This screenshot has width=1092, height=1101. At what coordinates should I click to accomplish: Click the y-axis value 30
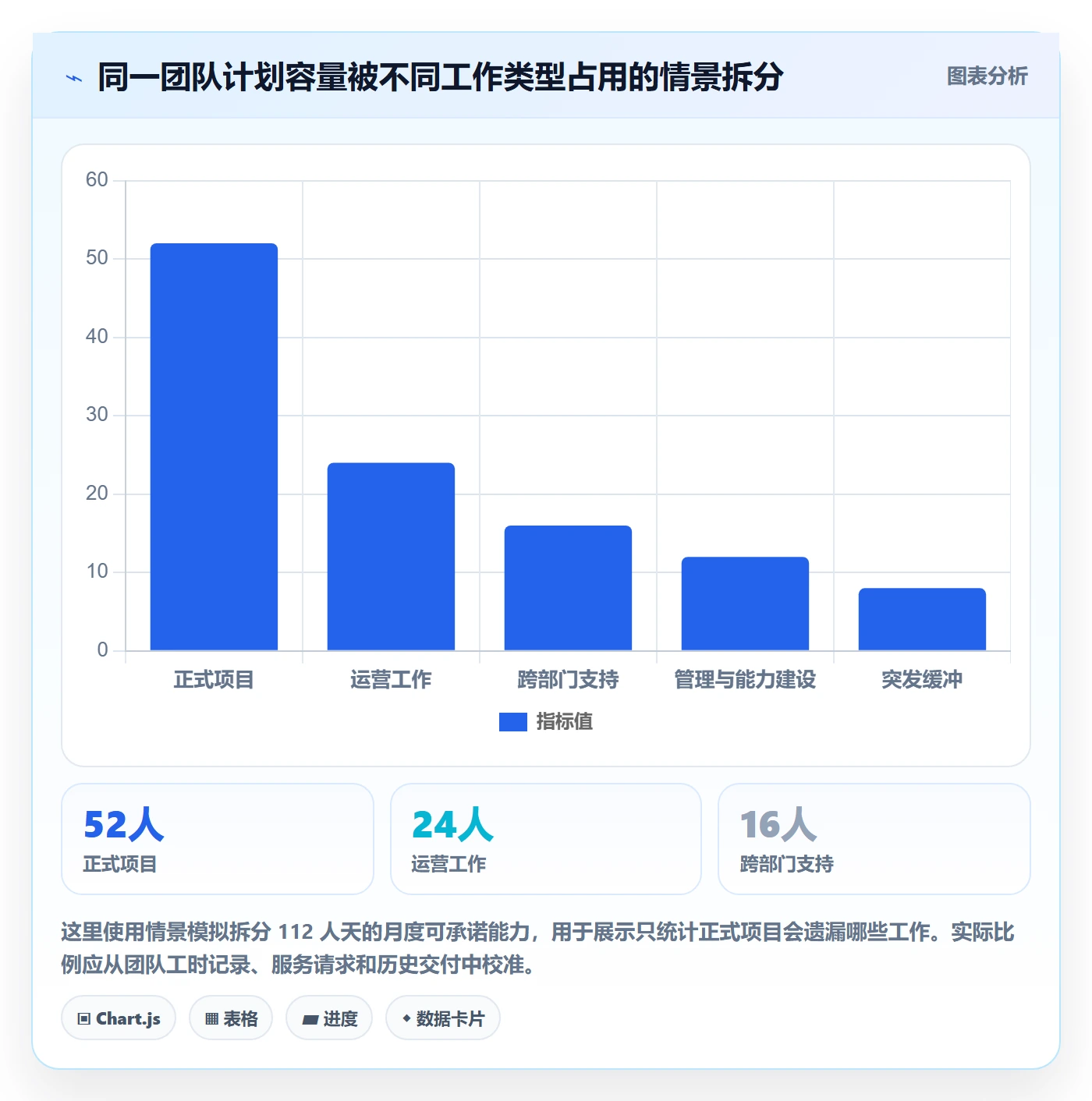(x=97, y=415)
